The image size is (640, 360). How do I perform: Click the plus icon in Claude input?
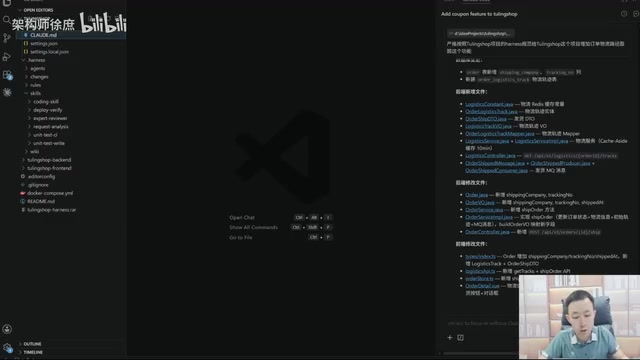point(449,338)
